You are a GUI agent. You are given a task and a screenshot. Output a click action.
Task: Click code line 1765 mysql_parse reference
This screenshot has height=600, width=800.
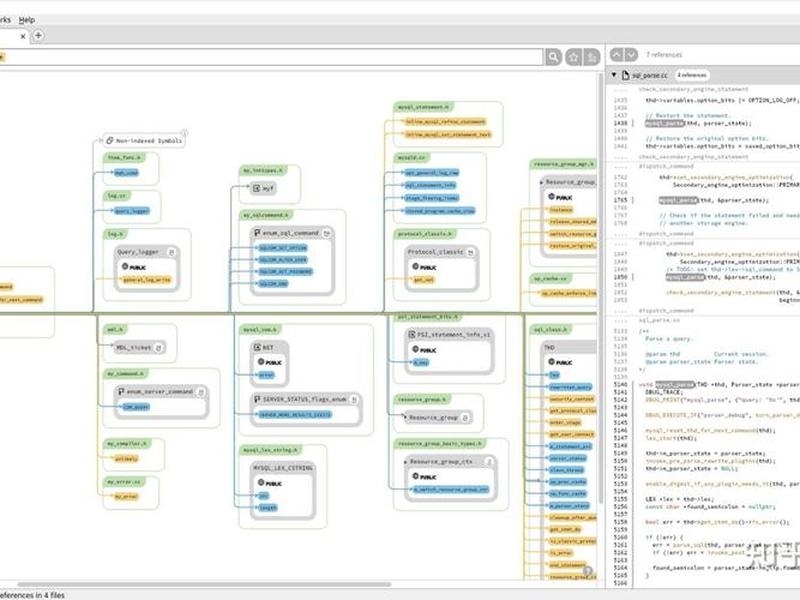(x=678, y=200)
